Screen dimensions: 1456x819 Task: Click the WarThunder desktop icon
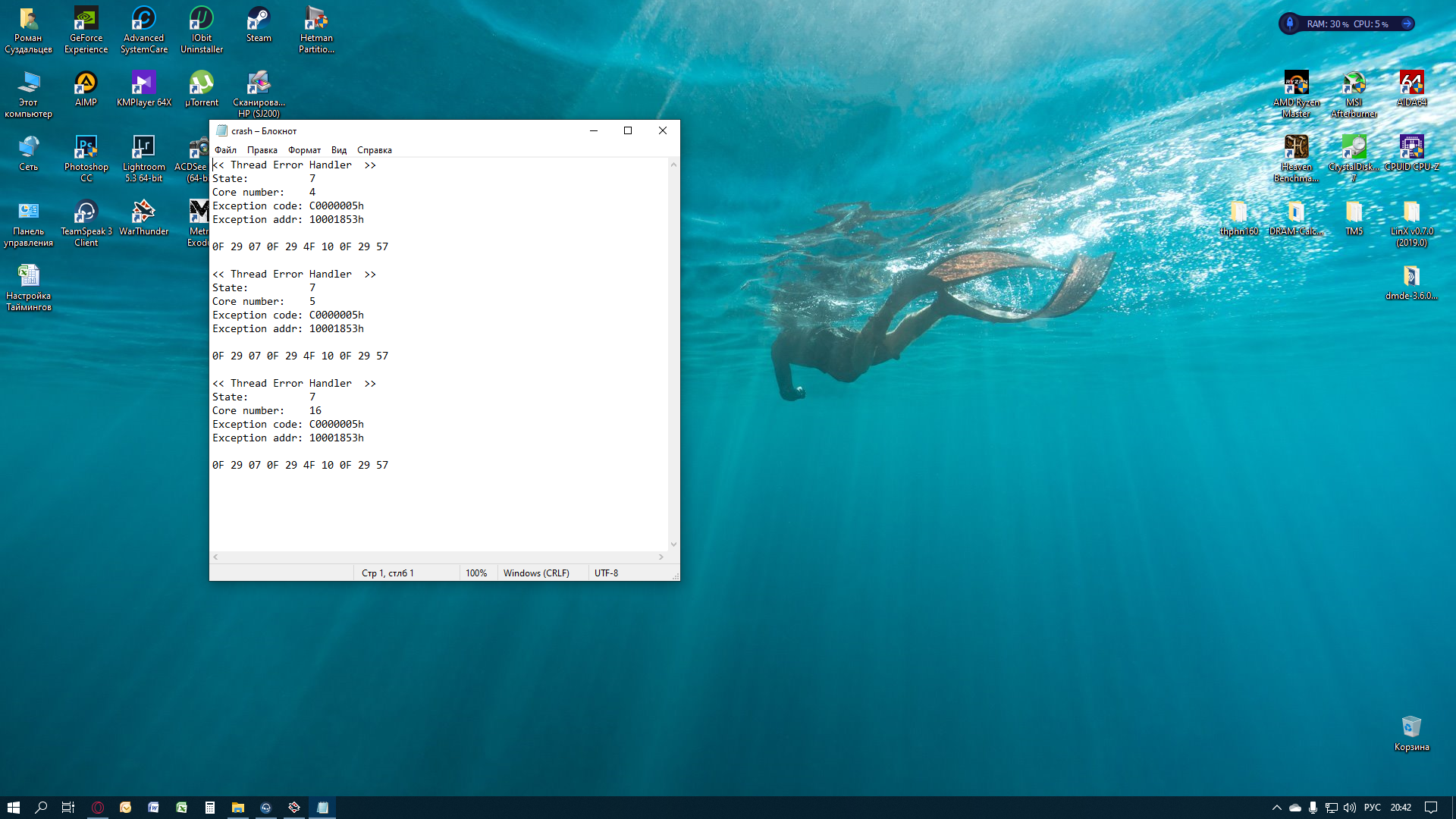pos(143,212)
